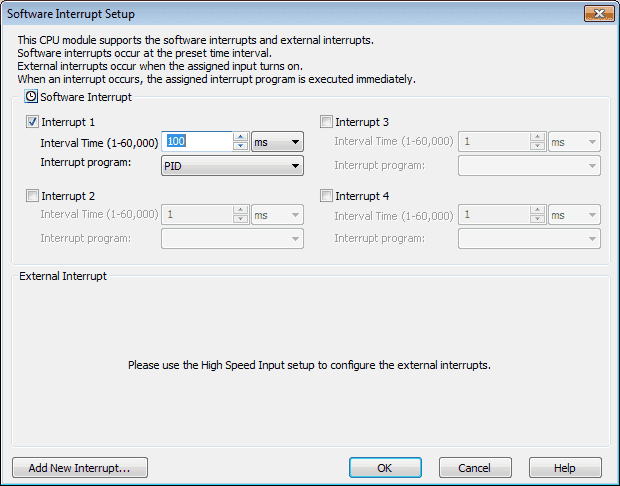Screen dimensions: 620x486
Task: Click the Software Interrupt clock icon
Action: point(31,96)
